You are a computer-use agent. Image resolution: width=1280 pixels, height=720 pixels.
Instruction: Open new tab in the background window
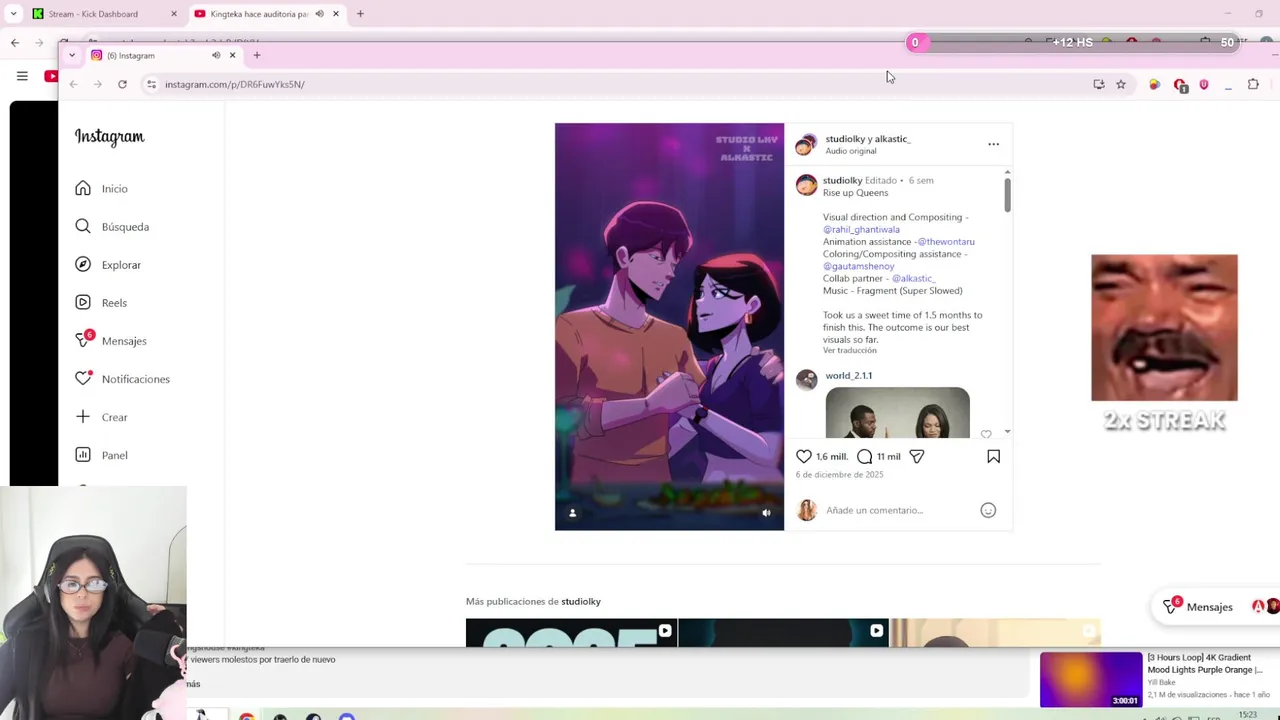[x=360, y=14]
